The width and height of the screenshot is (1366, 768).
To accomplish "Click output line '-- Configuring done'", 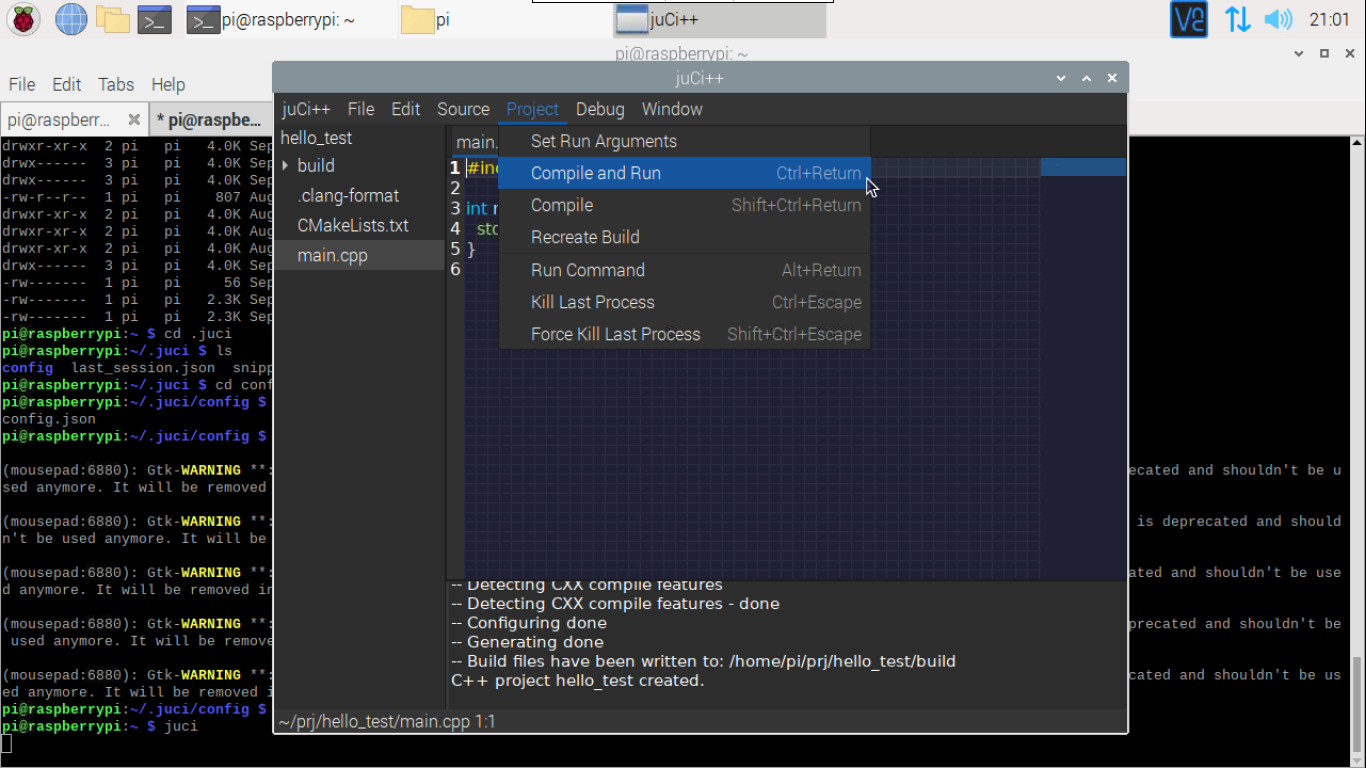I will 529,623.
